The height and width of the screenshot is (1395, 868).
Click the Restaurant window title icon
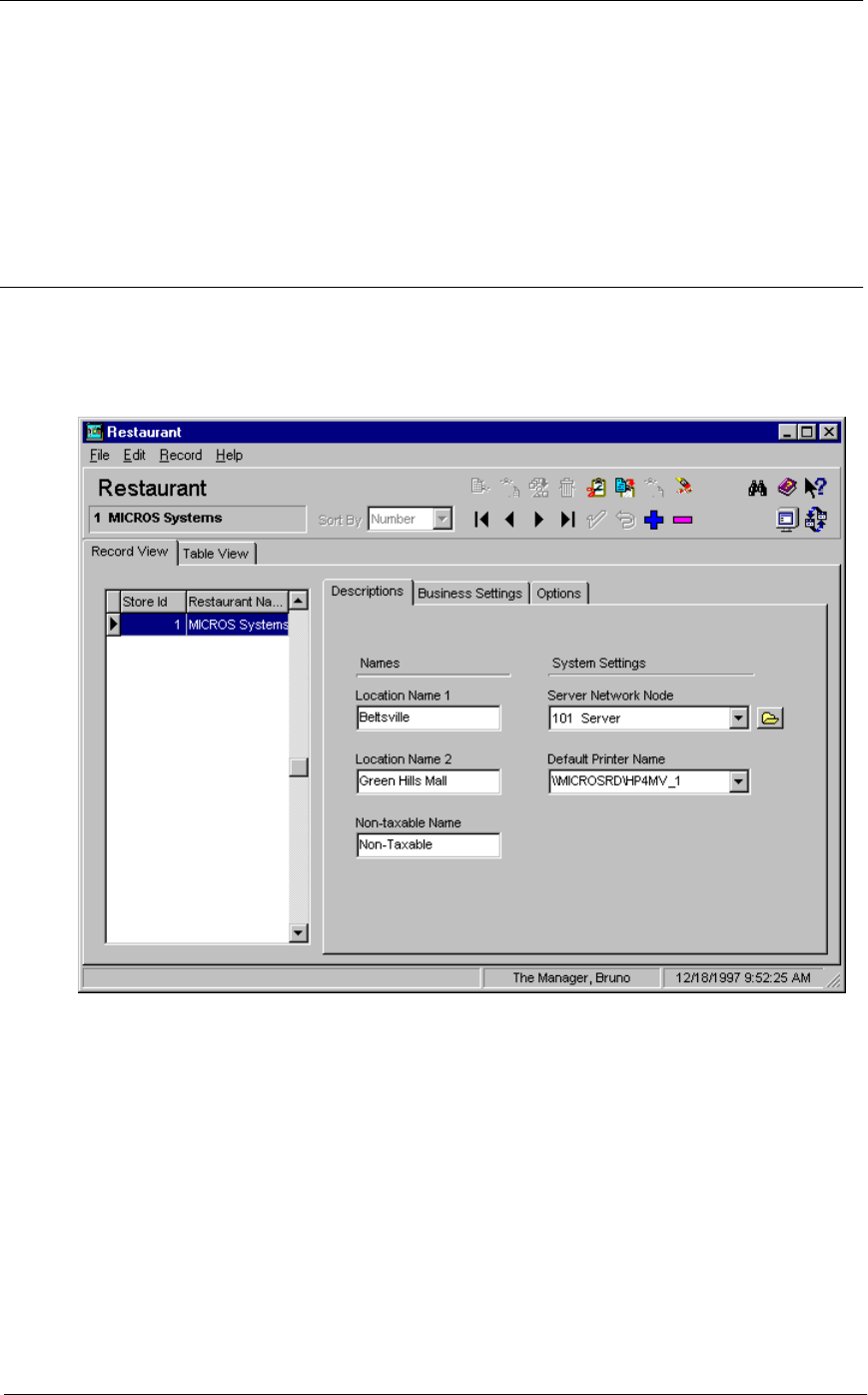pyautogui.click(x=95, y=433)
